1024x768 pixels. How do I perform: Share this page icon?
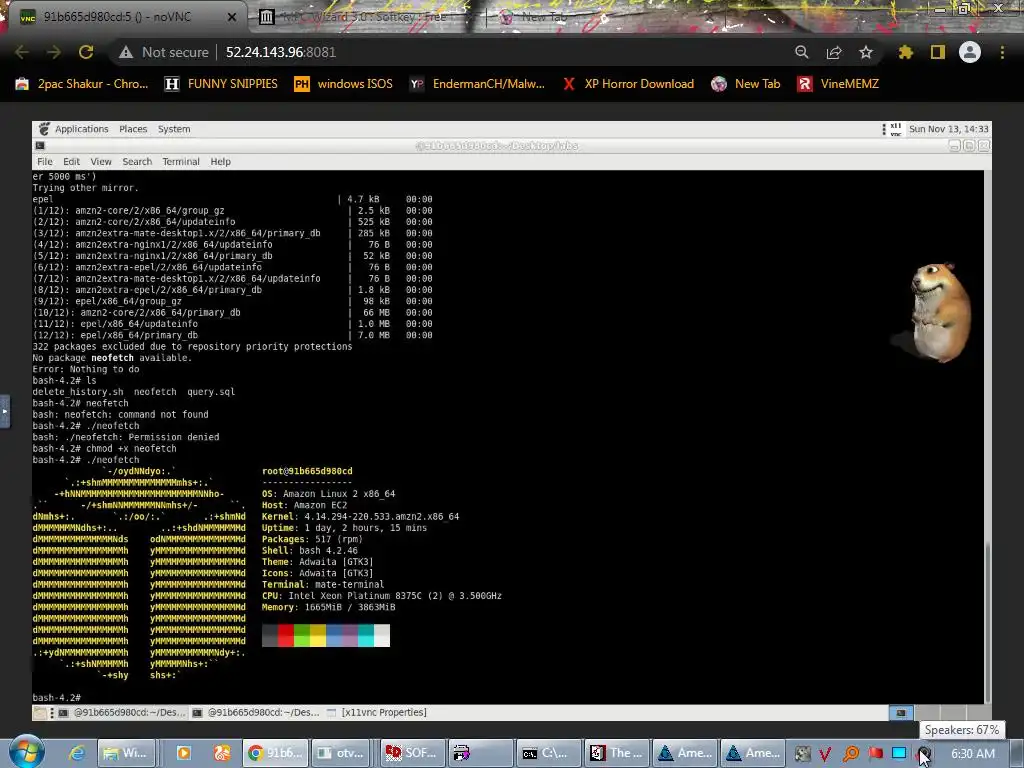[834, 52]
